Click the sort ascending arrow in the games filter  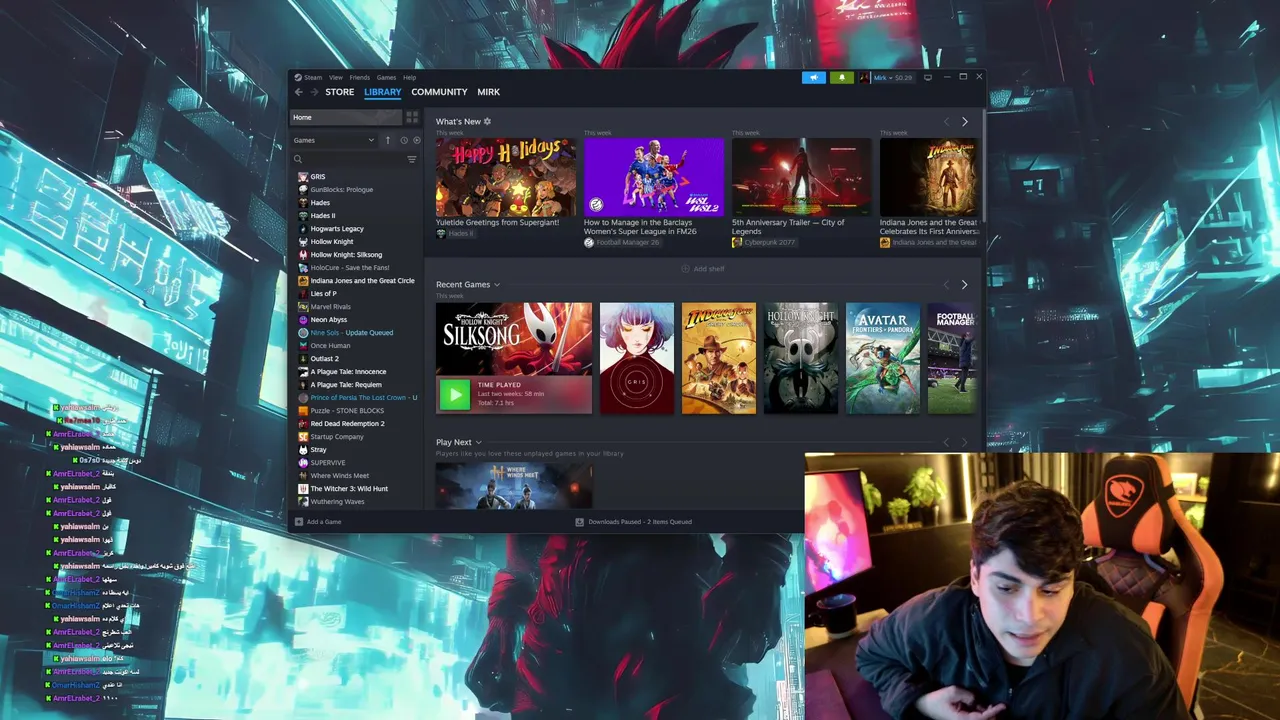coord(388,140)
